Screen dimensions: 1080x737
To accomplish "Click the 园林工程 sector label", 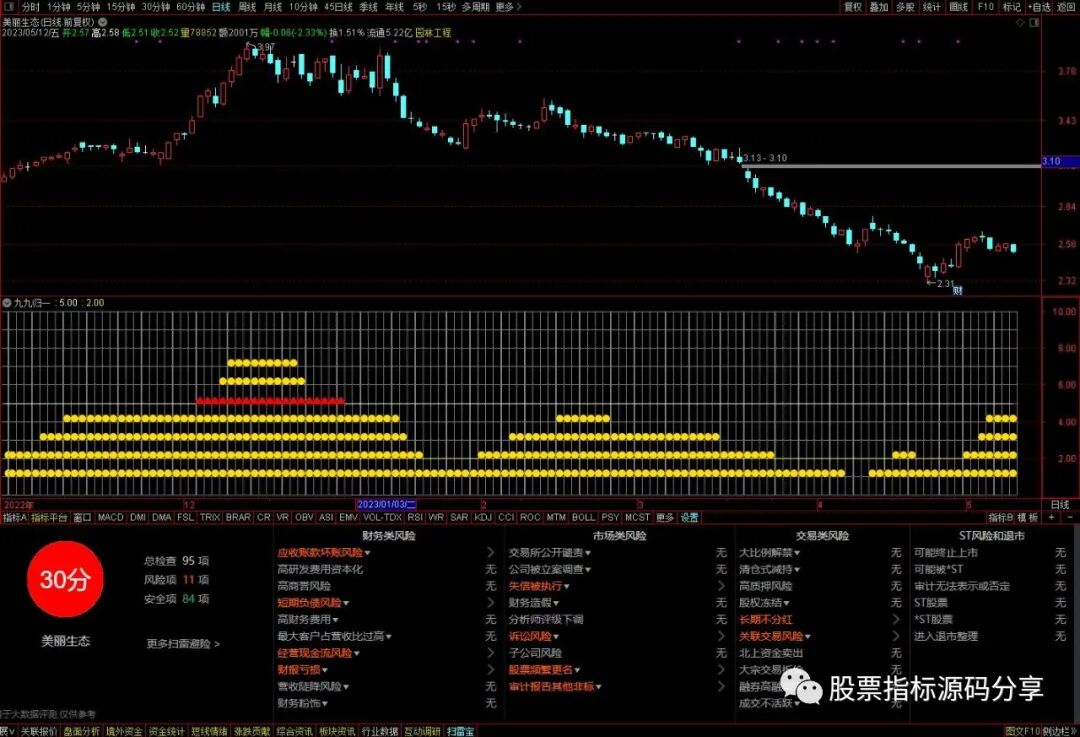I will tap(433, 33).
